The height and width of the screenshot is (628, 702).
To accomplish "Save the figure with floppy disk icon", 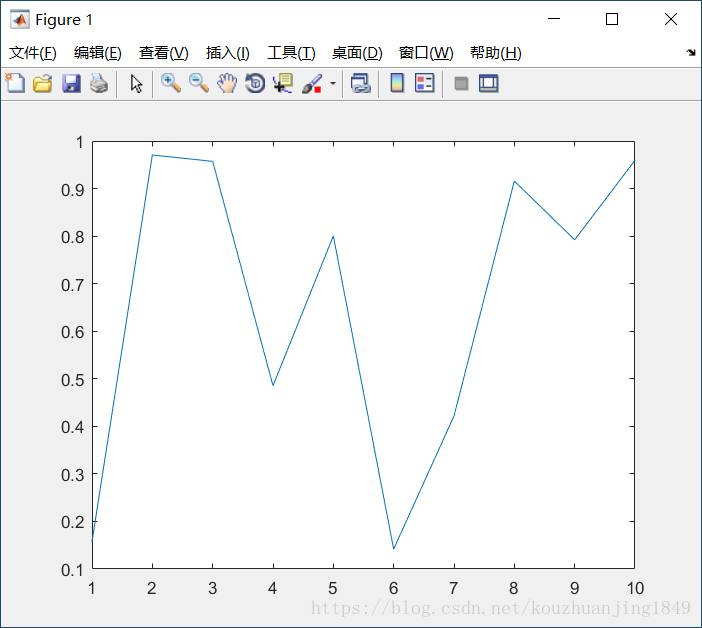I will tap(71, 83).
